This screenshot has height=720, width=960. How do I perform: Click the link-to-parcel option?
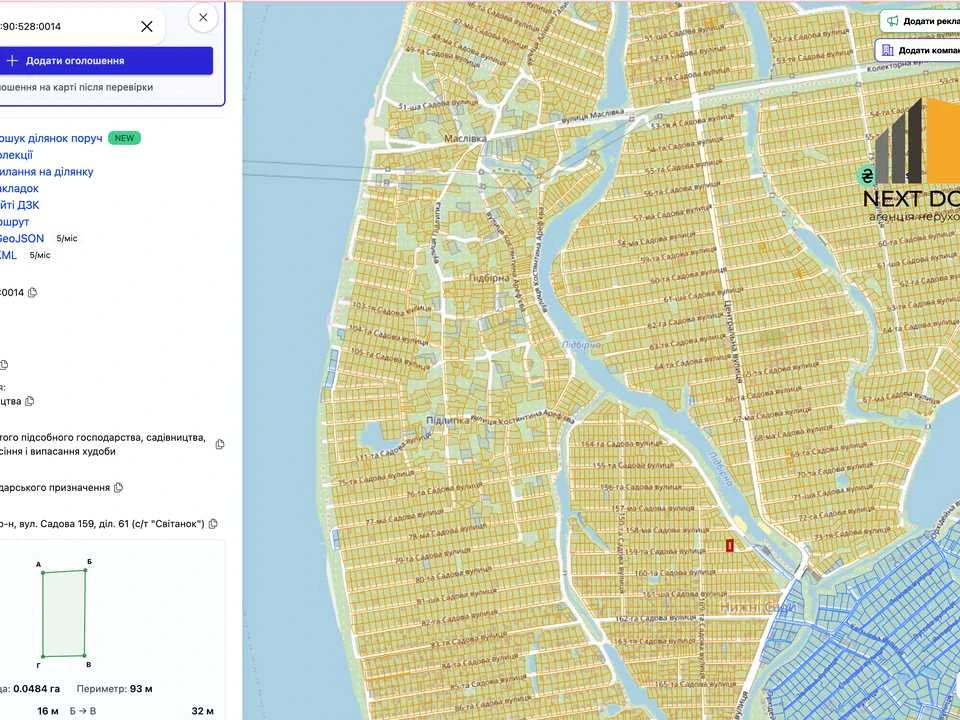pos(47,171)
